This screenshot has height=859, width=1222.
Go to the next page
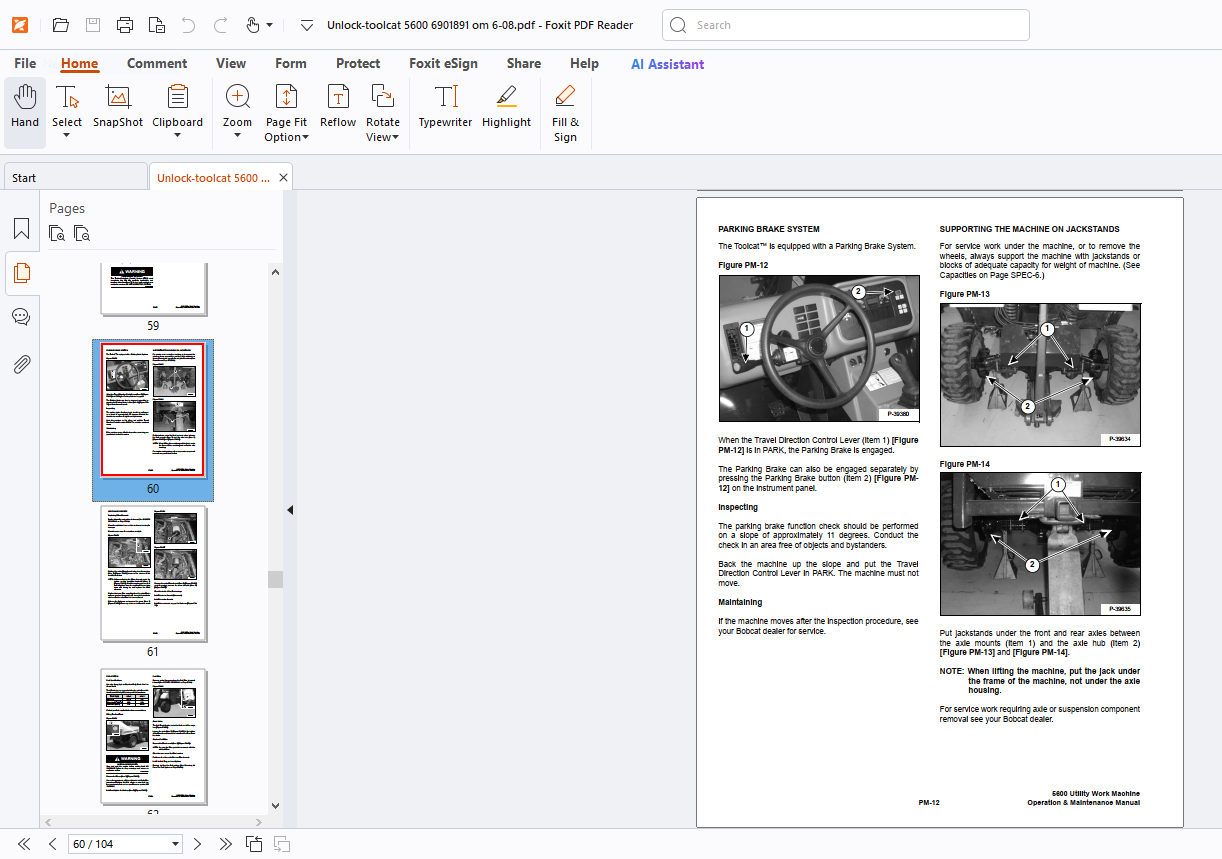pyautogui.click(x=197, y=844)
